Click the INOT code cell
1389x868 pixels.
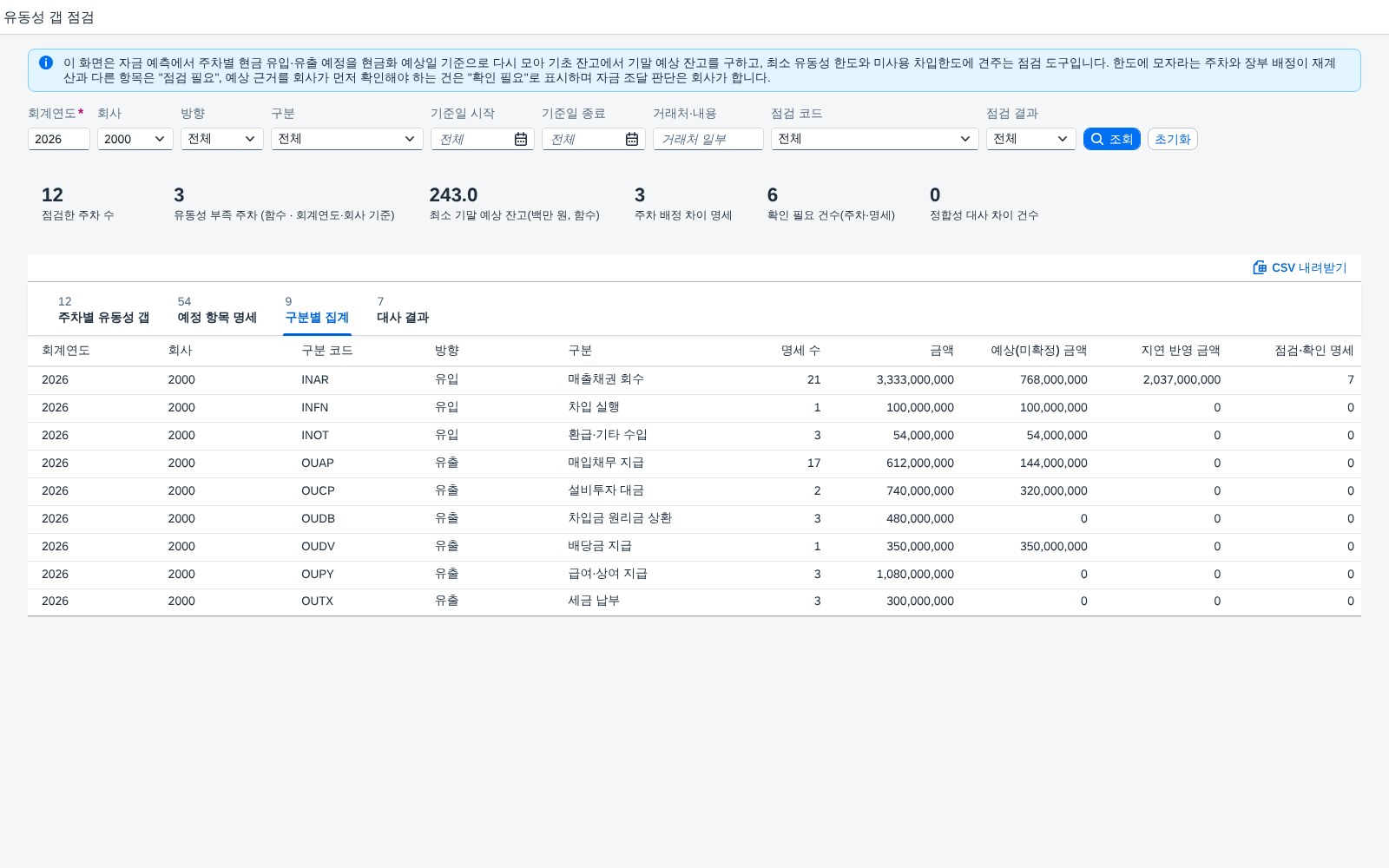315,436
